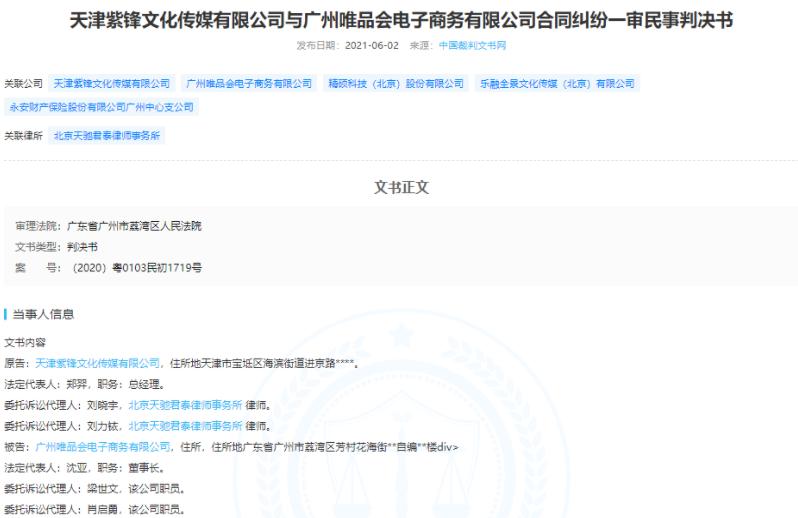Screen dimensions: 798x518
Task: Click the 关联公司 label
Action: click(23, 83)
